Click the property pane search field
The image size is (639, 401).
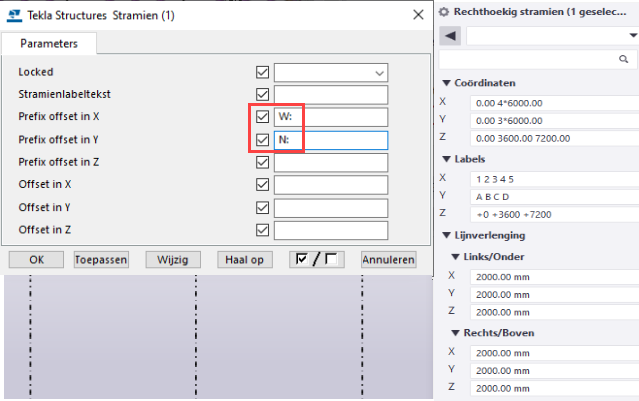click(538, 59)
